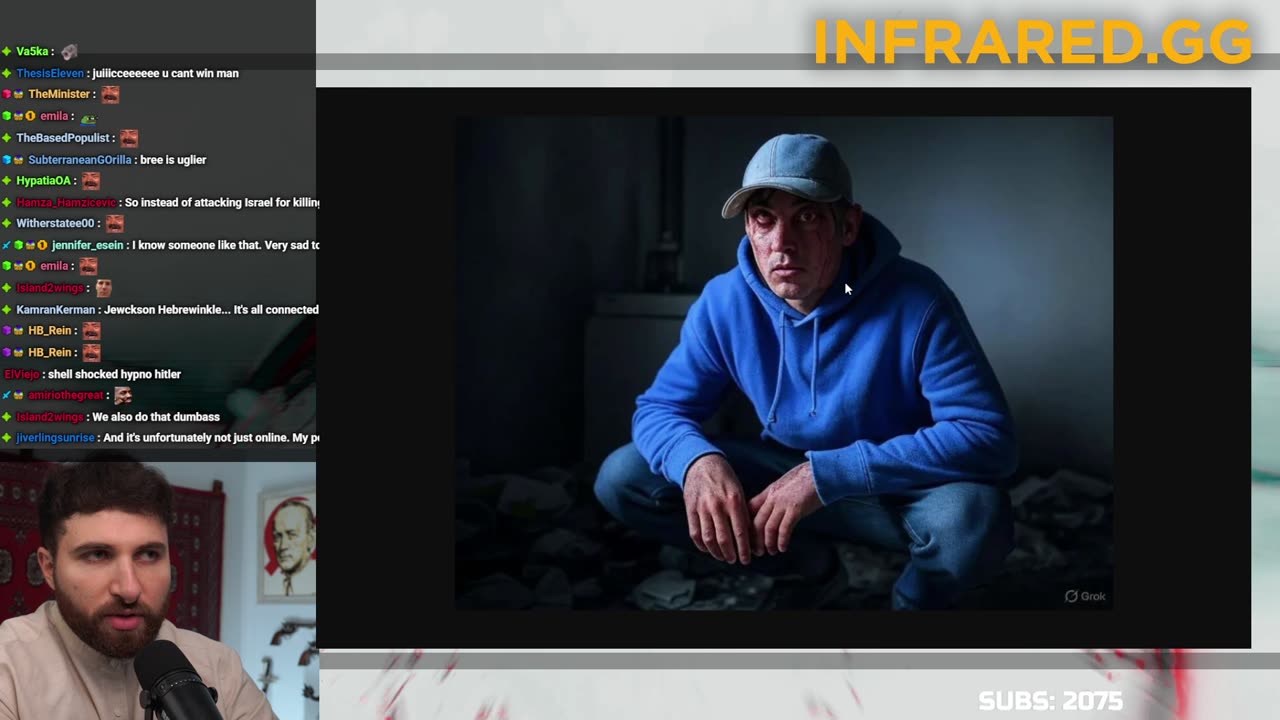Click the ElViejo username
The height and width of the screenshot is (720, 1280).
click(x=22, y=374)
